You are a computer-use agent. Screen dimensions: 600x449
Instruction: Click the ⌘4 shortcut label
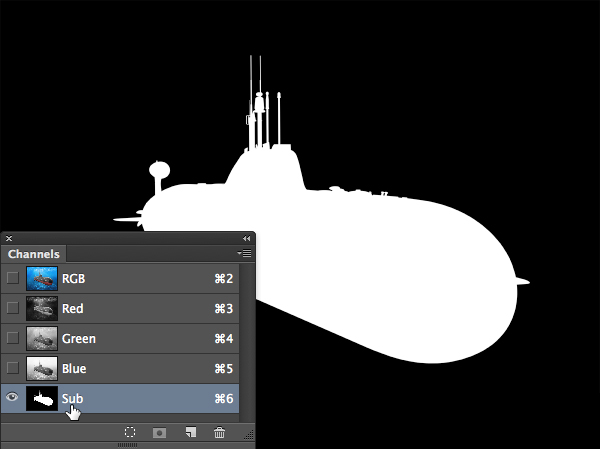[x=224, y=339]
